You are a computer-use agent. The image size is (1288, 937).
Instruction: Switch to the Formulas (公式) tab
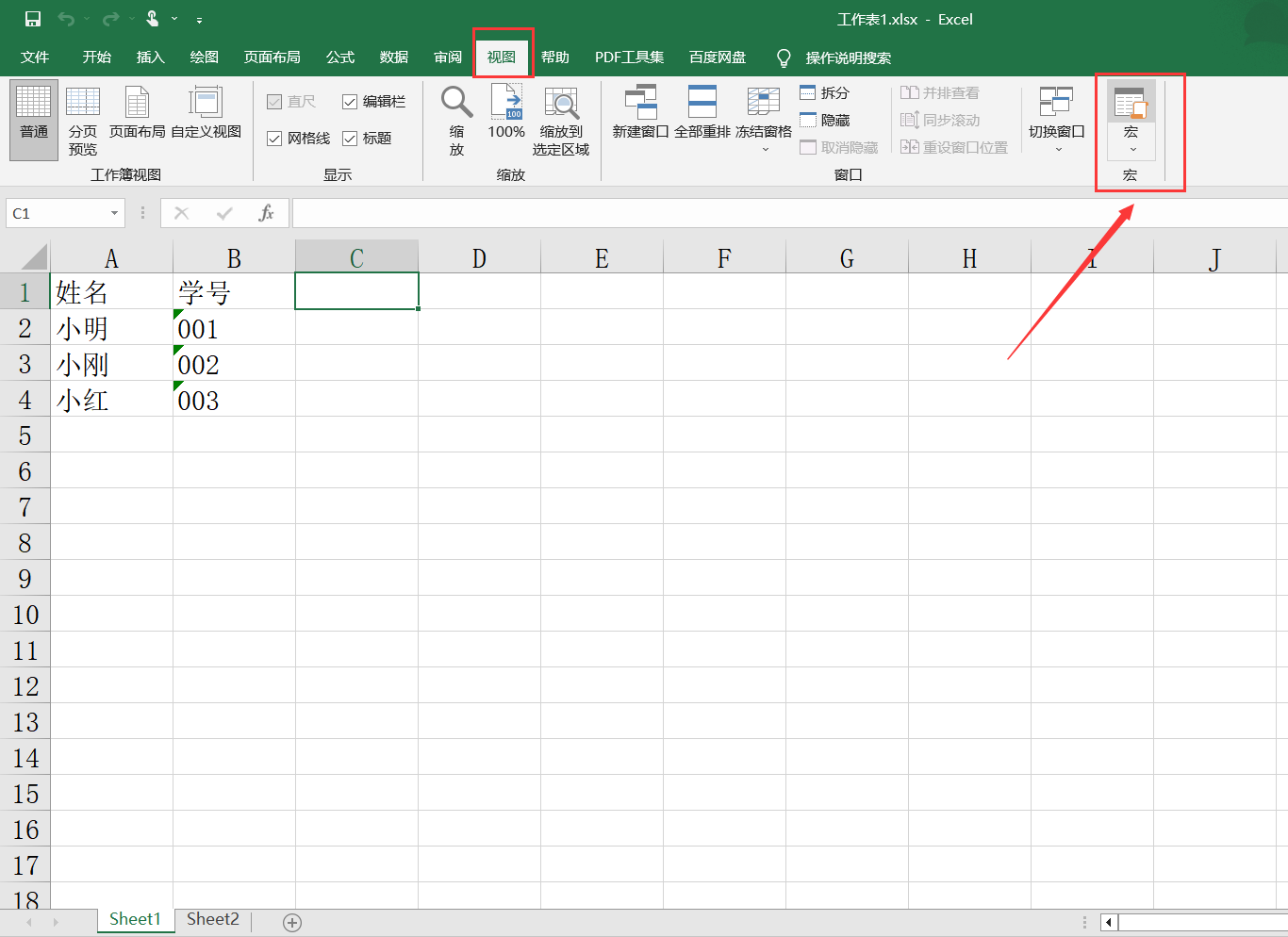340,58
